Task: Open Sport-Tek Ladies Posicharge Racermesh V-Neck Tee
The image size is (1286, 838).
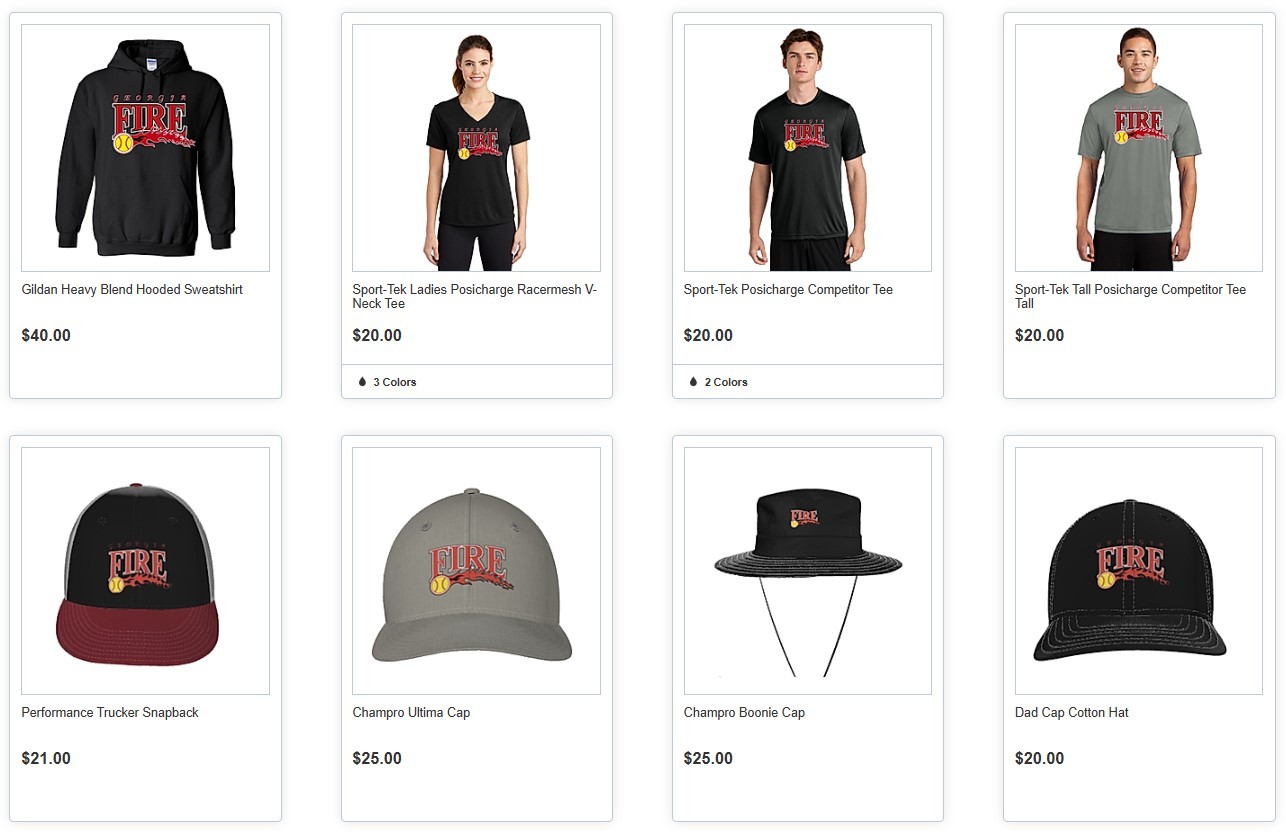Action: click(x=475, y=296)
